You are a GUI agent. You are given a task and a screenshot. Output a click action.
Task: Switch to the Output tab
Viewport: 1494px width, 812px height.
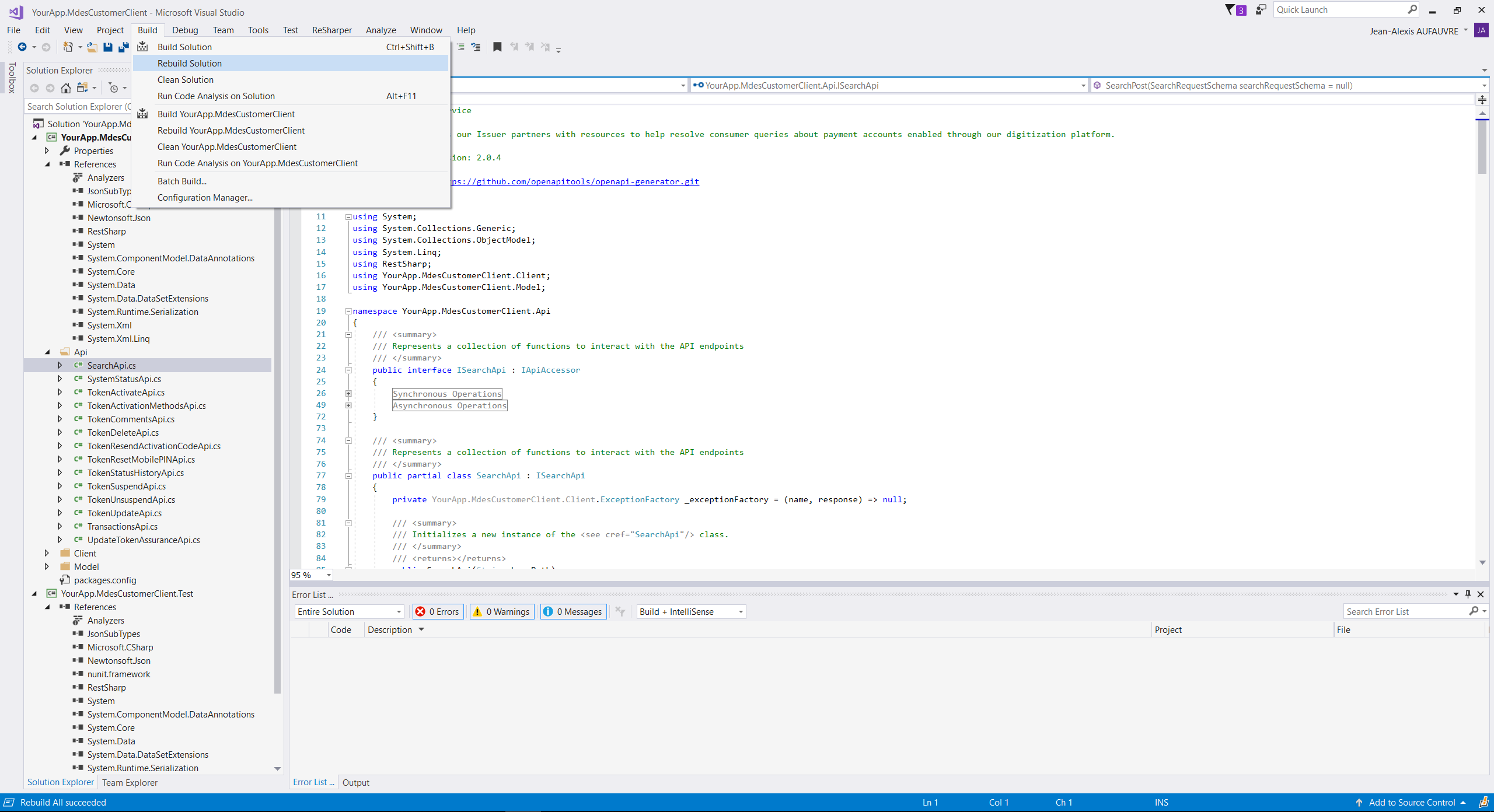coord(355,782)
